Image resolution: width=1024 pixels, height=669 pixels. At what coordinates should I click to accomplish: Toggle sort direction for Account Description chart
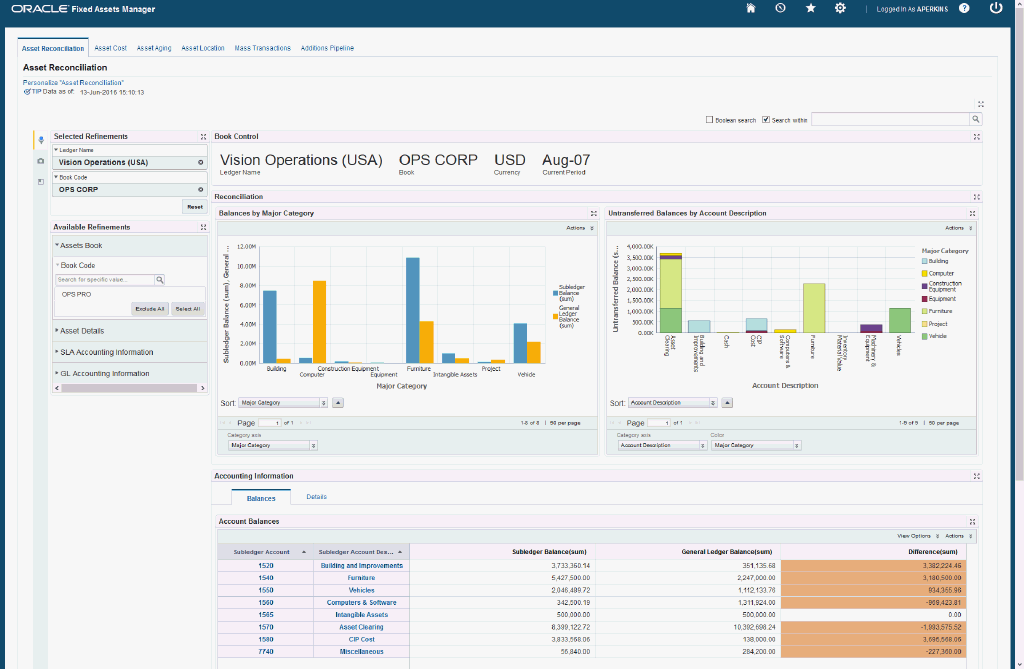[x=727, y=402]
